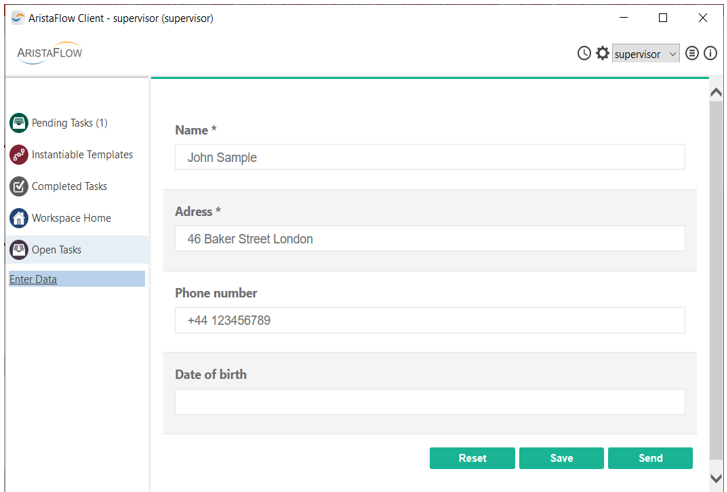
Task: Open settings via the gear icon
Action: [602, 53]
